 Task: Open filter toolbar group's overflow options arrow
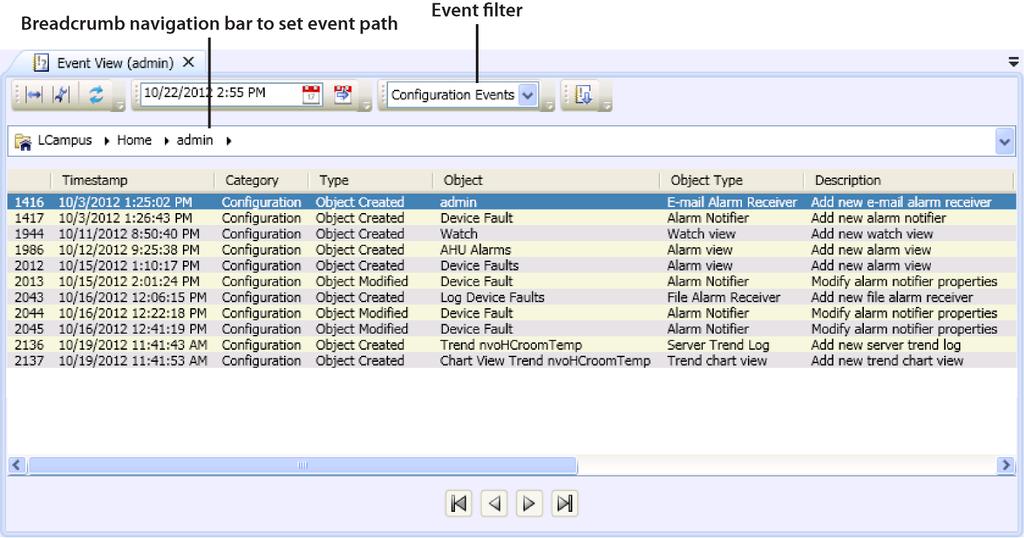coord(549,104)
